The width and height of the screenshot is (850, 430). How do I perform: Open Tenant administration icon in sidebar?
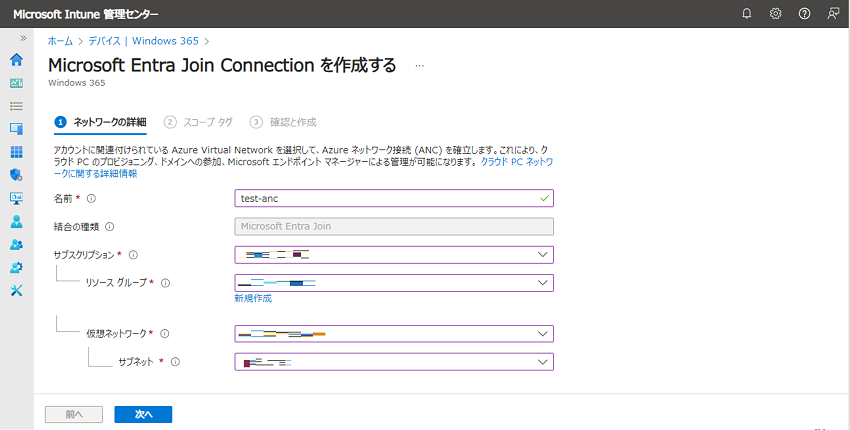[17, 268]
